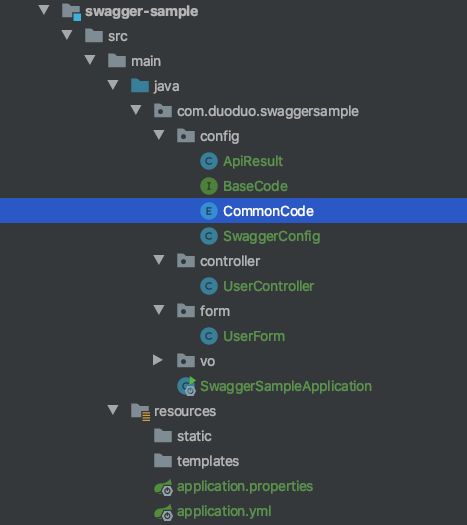Select the static folder
This screenshot has width=467, height=525.
coord(194,436)
